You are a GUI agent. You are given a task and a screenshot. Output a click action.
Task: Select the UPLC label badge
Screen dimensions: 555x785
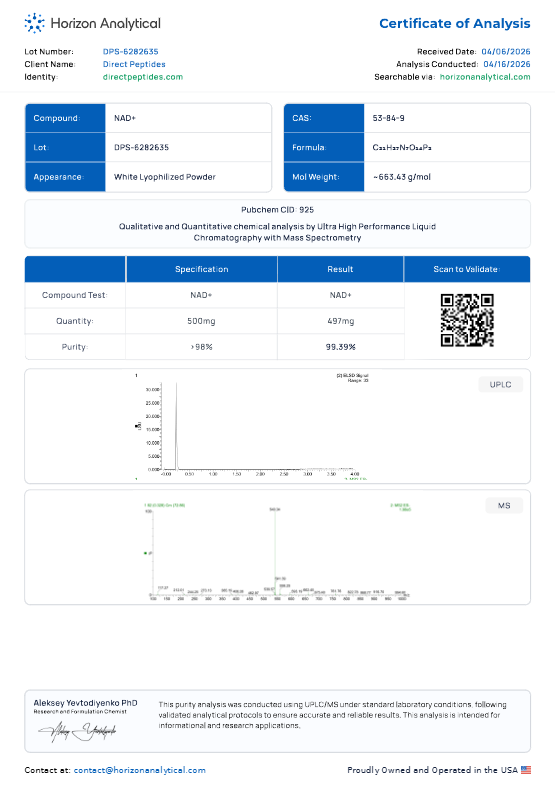click(x=500, y=384)
